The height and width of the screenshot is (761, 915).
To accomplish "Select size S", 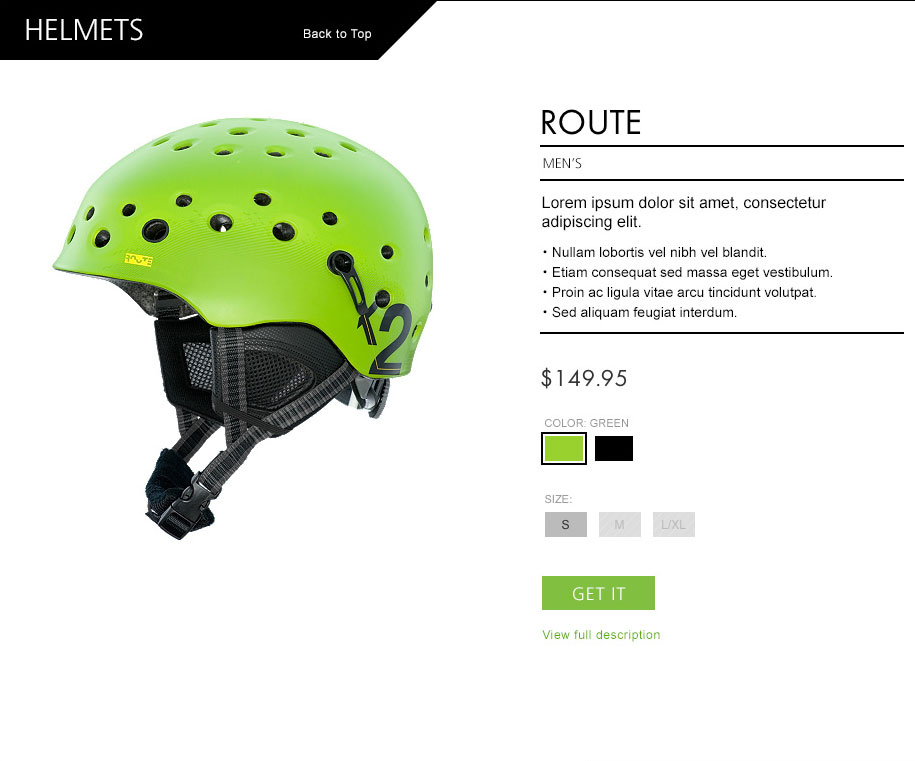I will pyautogui.click(x=565, y=524).
